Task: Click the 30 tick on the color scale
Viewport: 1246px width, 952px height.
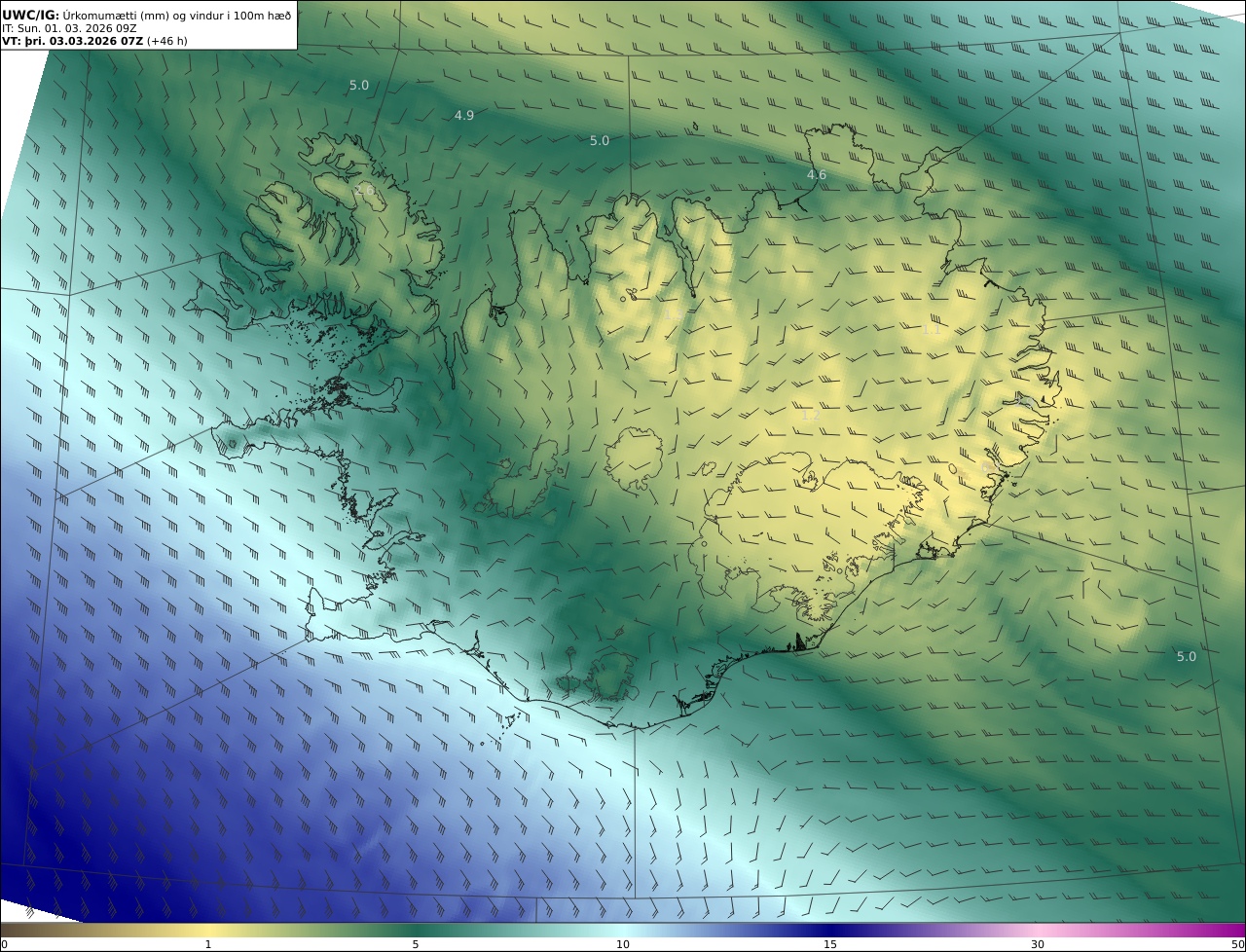Action: click(1038, 944)
